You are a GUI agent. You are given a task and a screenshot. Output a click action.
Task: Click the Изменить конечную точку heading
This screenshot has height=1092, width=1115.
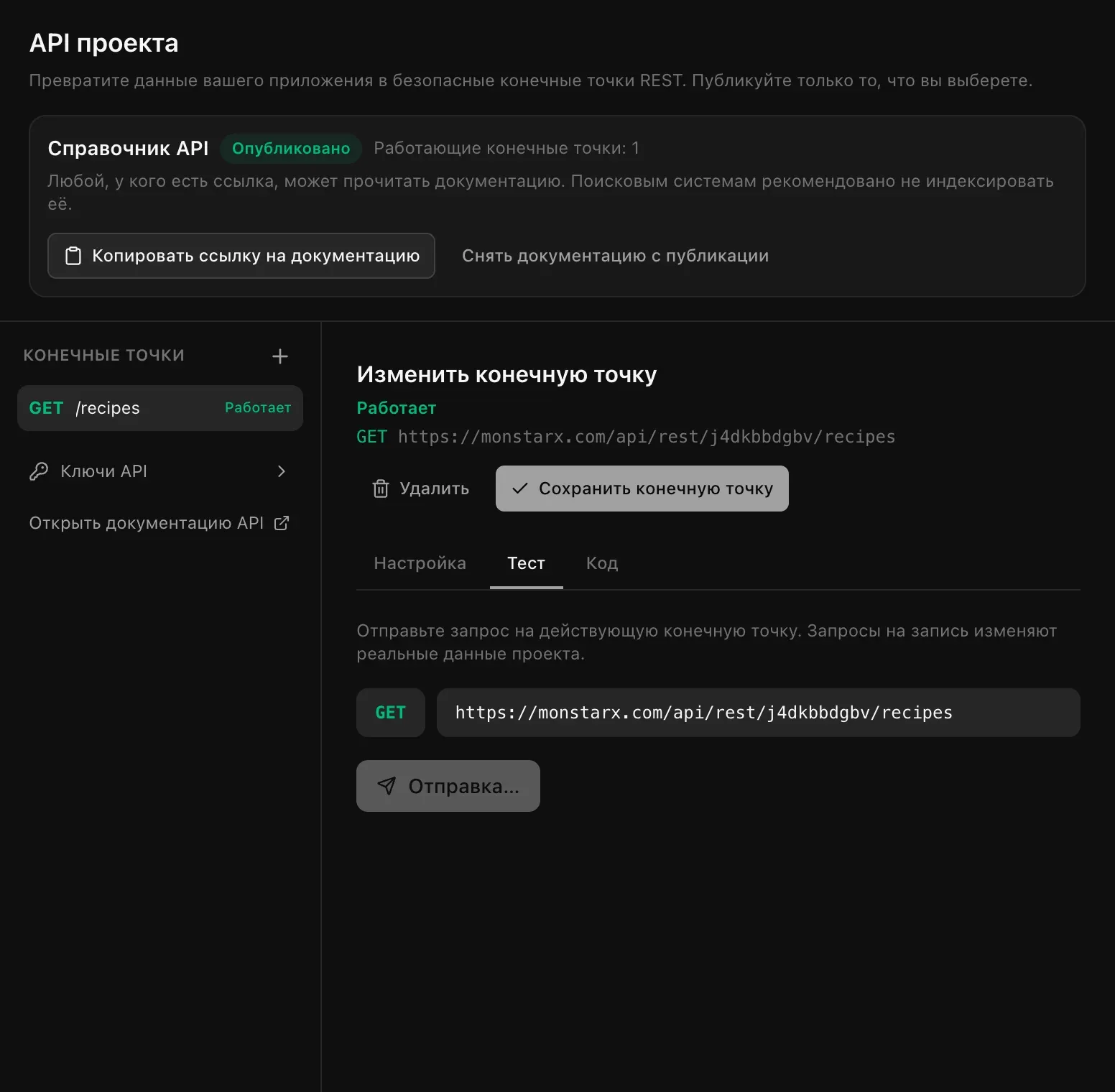click(x=507, y=374)
